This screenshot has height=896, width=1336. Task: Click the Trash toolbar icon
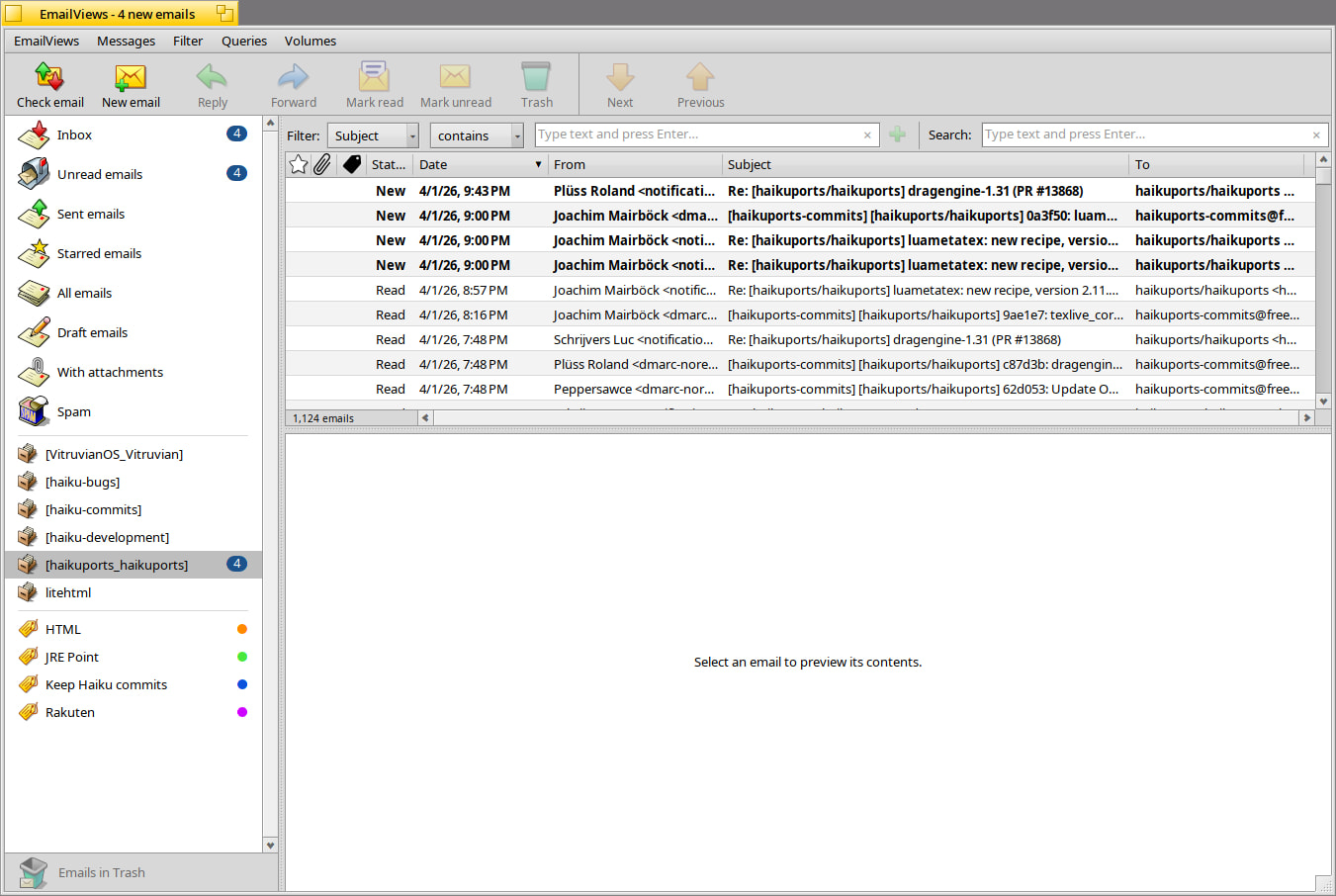coord(536,77)
